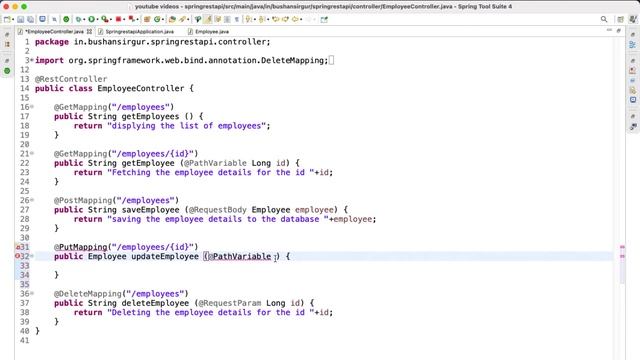This screenshot has height=360, width=640.
Task: Open the dropdown arrow beside the Debug icon
Action: tap(84, 19)
